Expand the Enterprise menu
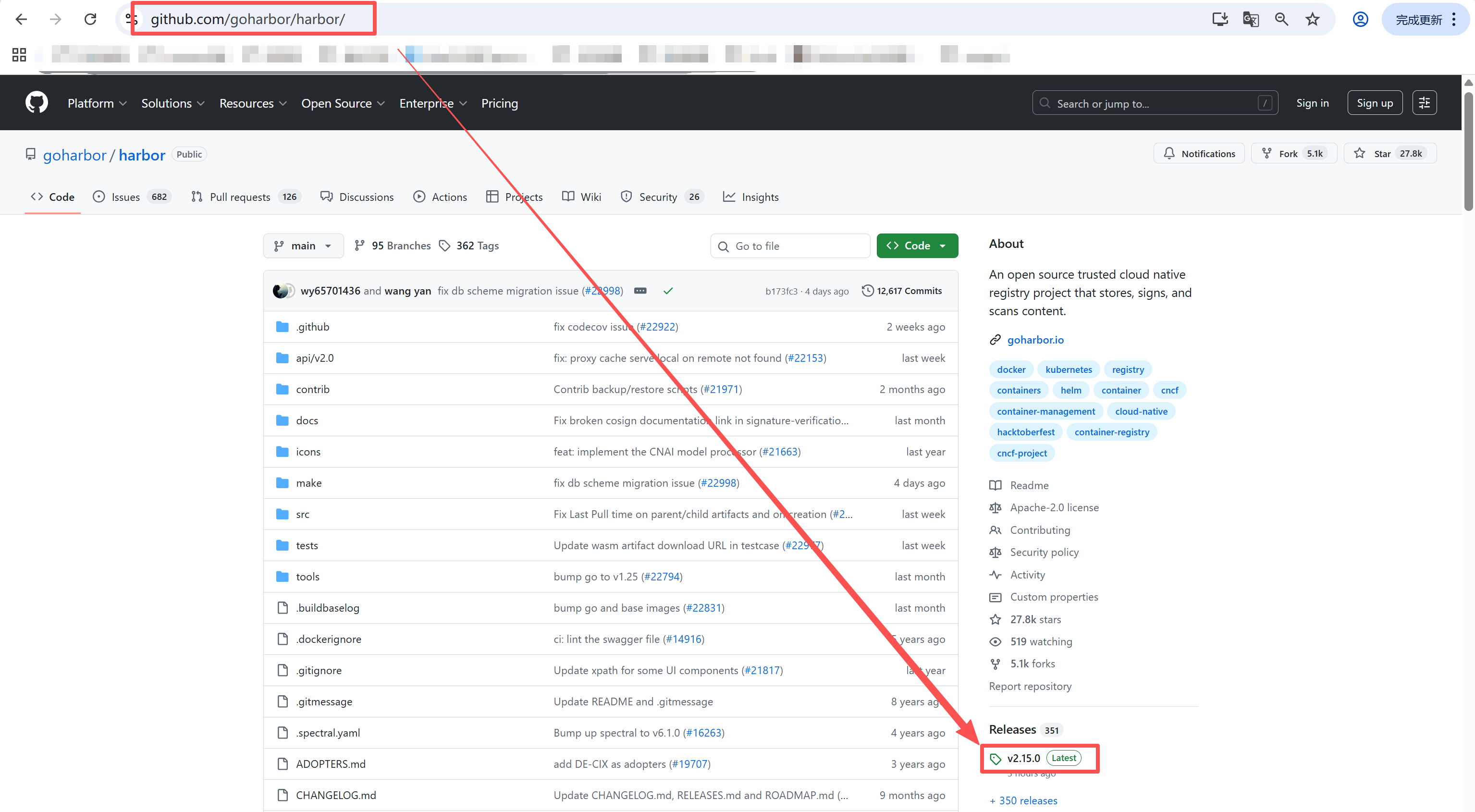This screenshot has height=812, width=1475. pos(433,104)
